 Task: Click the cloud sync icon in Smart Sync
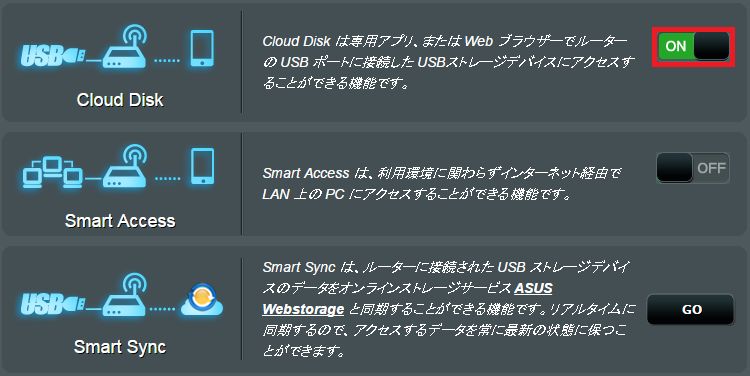tap(202, 300)
